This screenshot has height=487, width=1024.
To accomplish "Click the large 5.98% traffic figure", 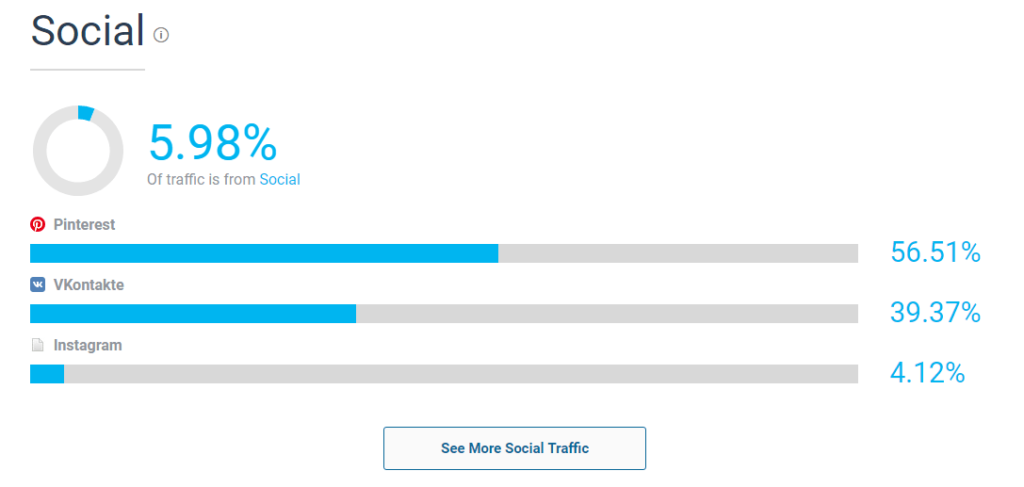I will pyautogui.click(x=212, y=143).
